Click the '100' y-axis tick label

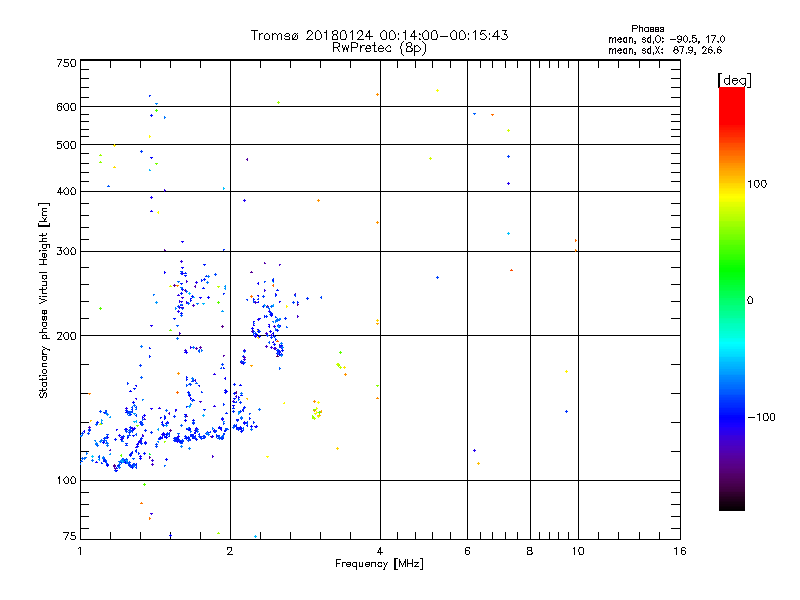66,481
